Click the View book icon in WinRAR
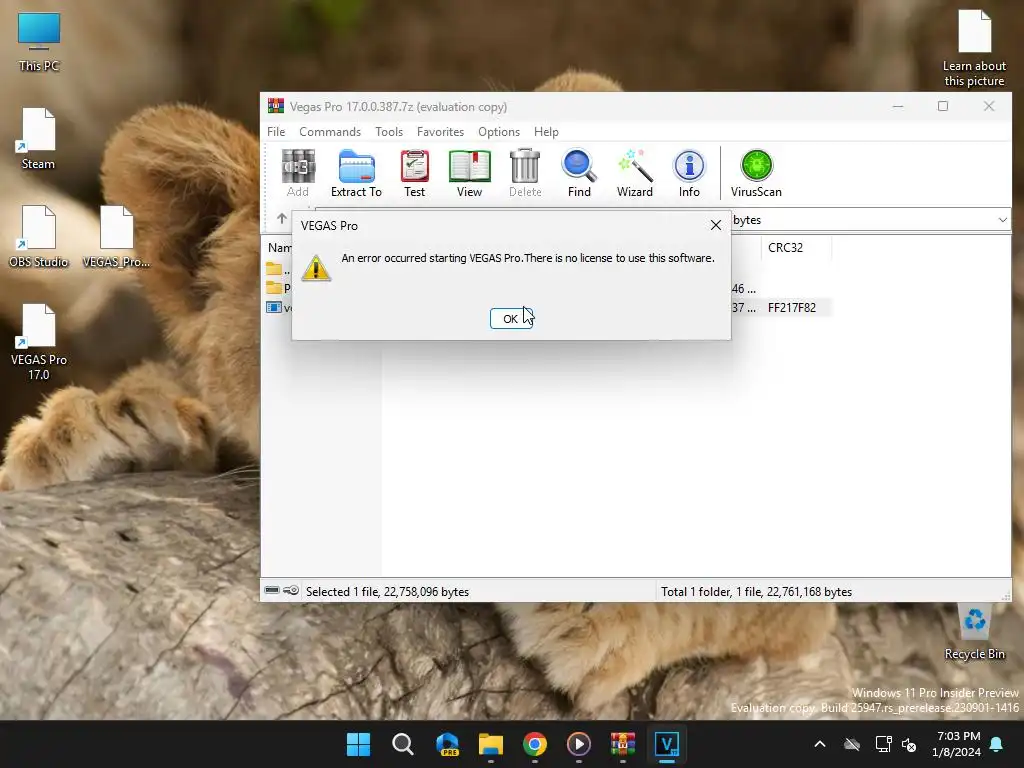 tap(469, 173)
